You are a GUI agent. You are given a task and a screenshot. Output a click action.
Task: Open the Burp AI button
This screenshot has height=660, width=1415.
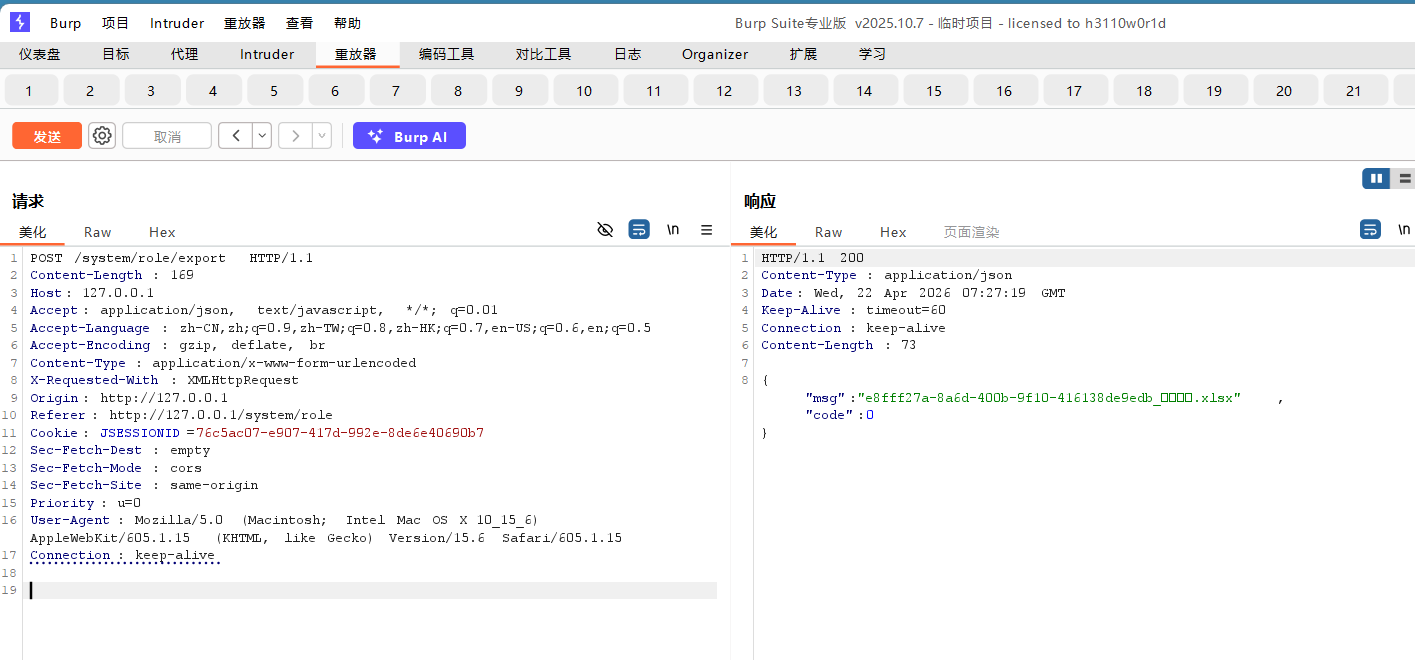click(x=409, y=136)
